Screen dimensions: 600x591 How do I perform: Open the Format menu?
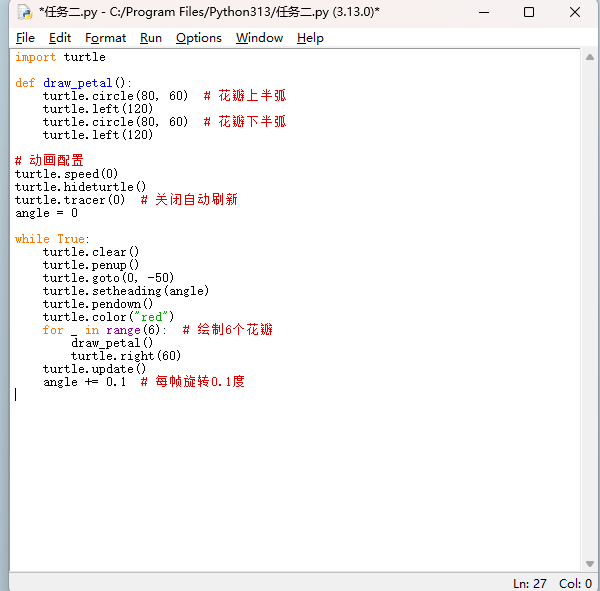click(105, 38)
